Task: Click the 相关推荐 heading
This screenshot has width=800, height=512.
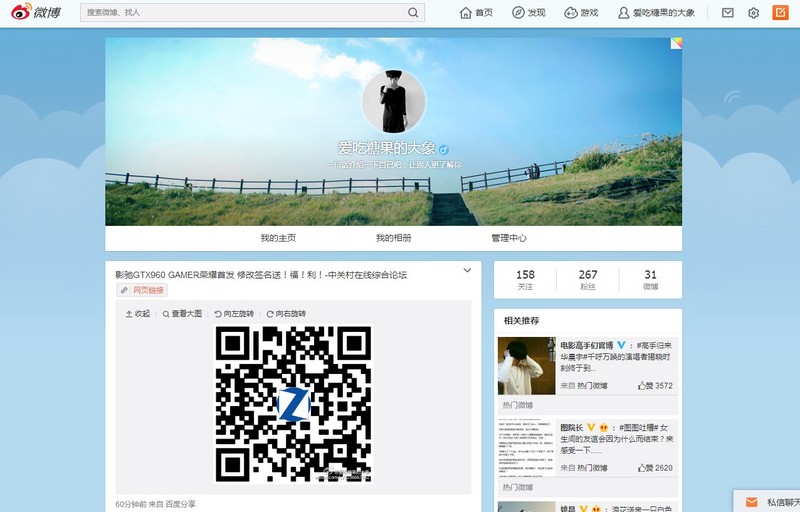Action: (x=521, y=321)
